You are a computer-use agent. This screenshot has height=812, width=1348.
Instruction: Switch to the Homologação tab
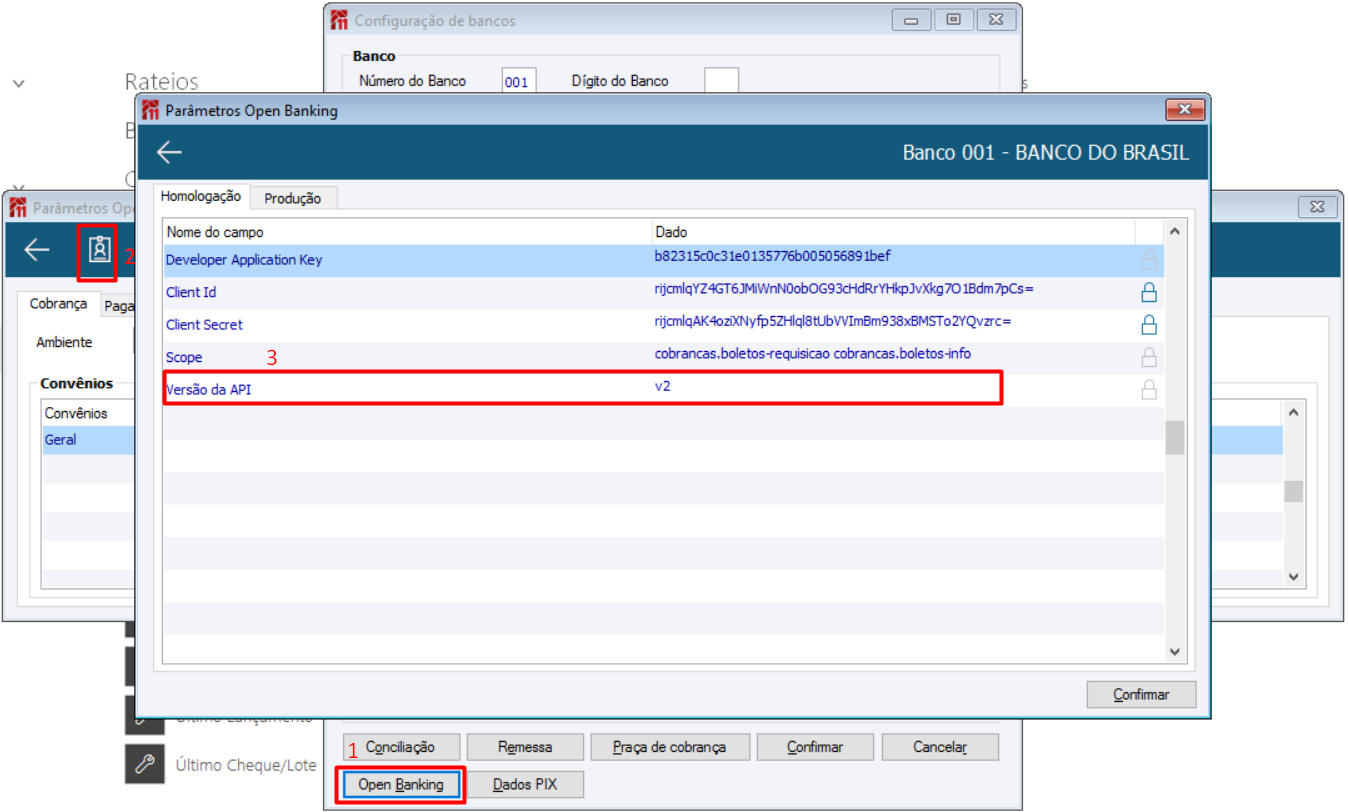point(201,197)
